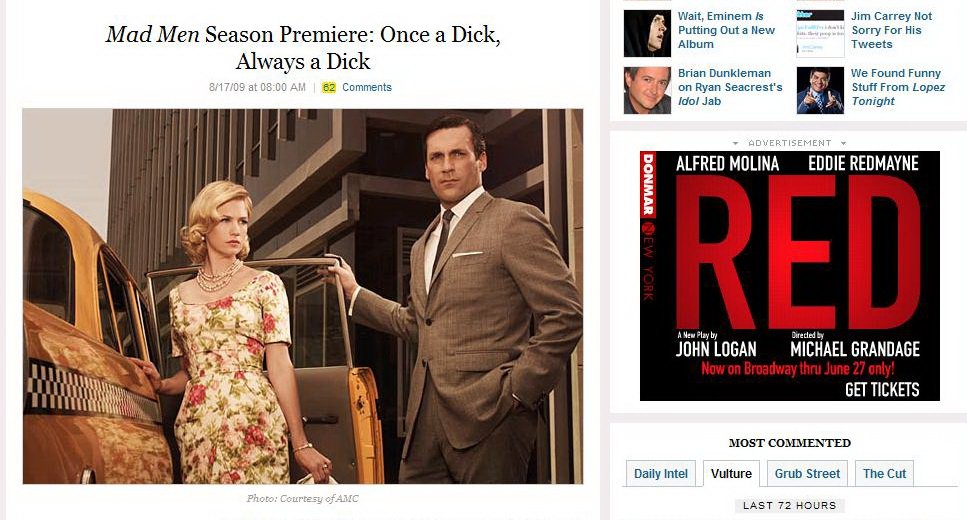Select the Vulture tab
This screenshot has width=967, height=520.
click(x=731, y=474)
